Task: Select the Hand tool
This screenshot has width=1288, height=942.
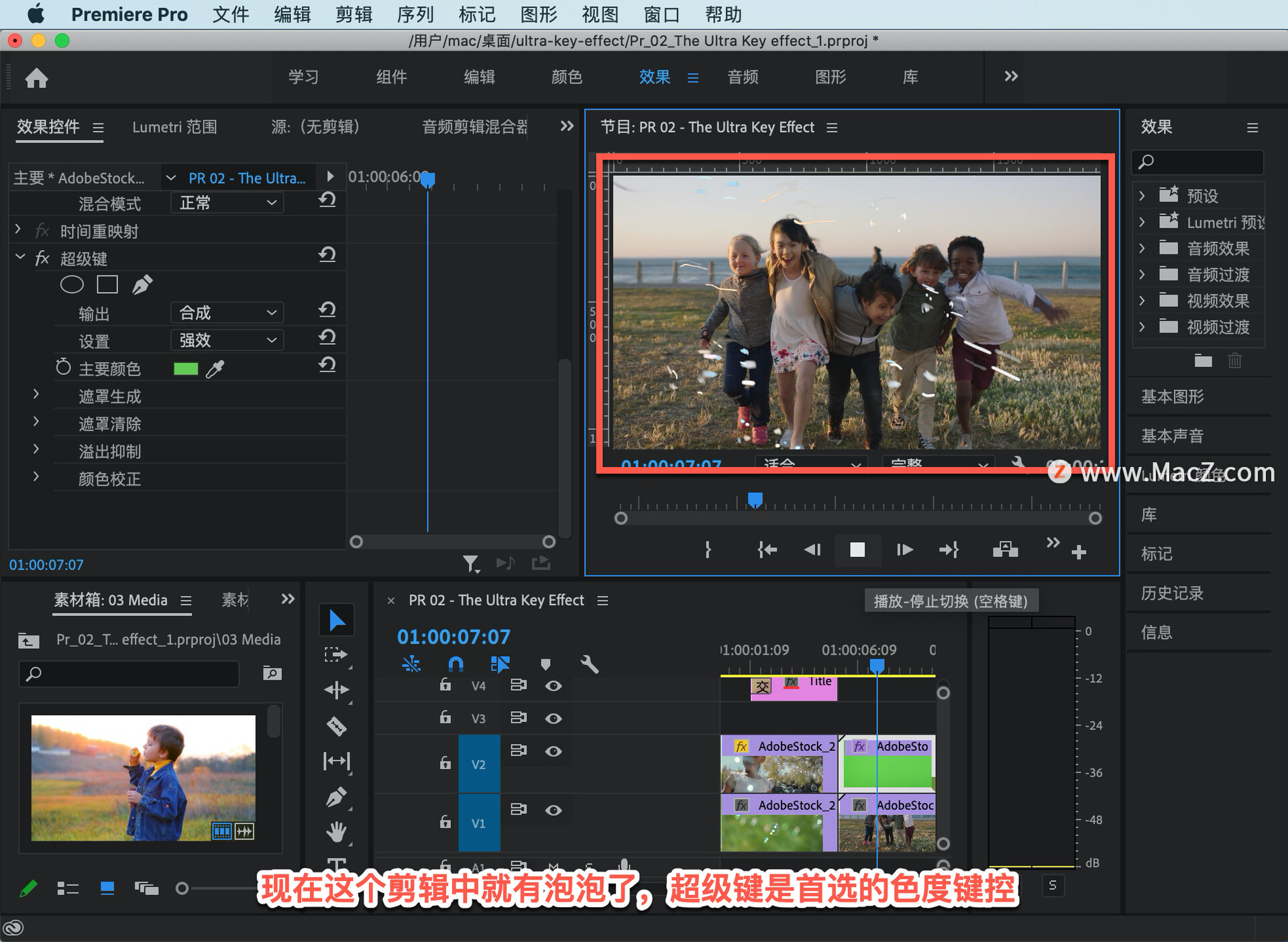Action: (x=336, y=833)
